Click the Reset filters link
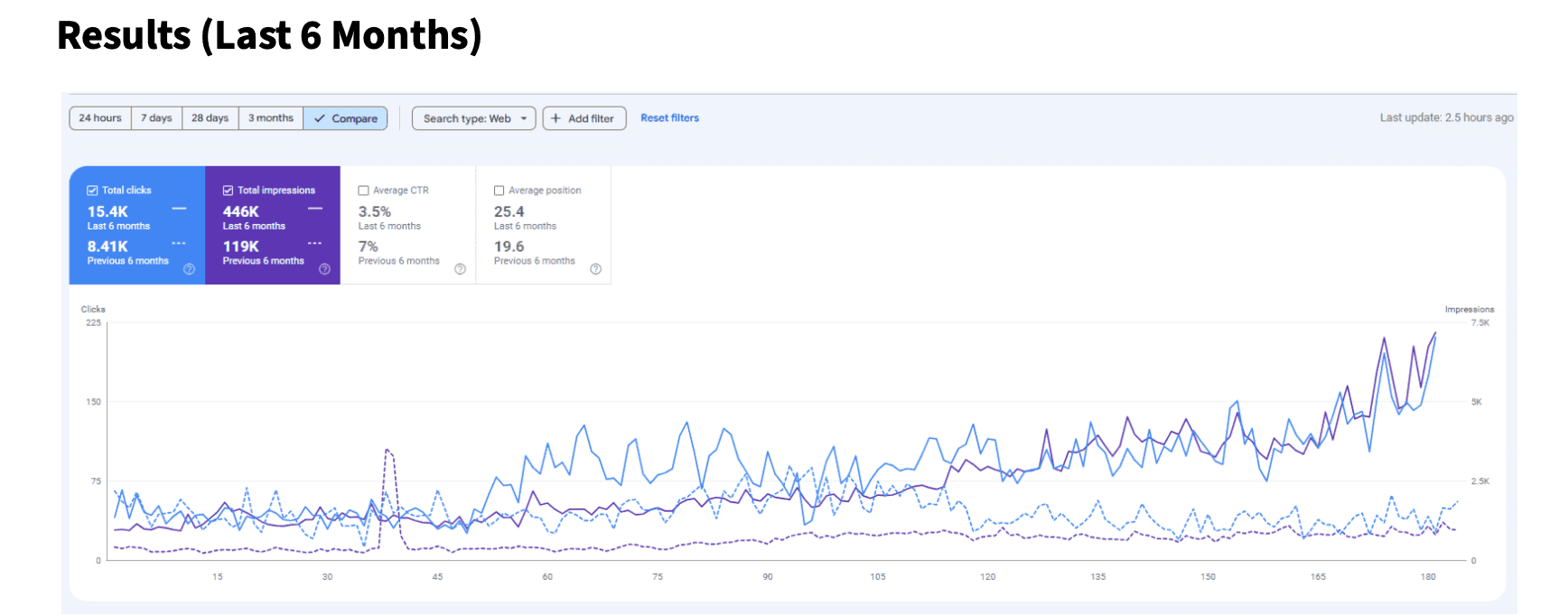This screenshot has height=616, width=1568. pyautogui.click(x=669, y=118)
